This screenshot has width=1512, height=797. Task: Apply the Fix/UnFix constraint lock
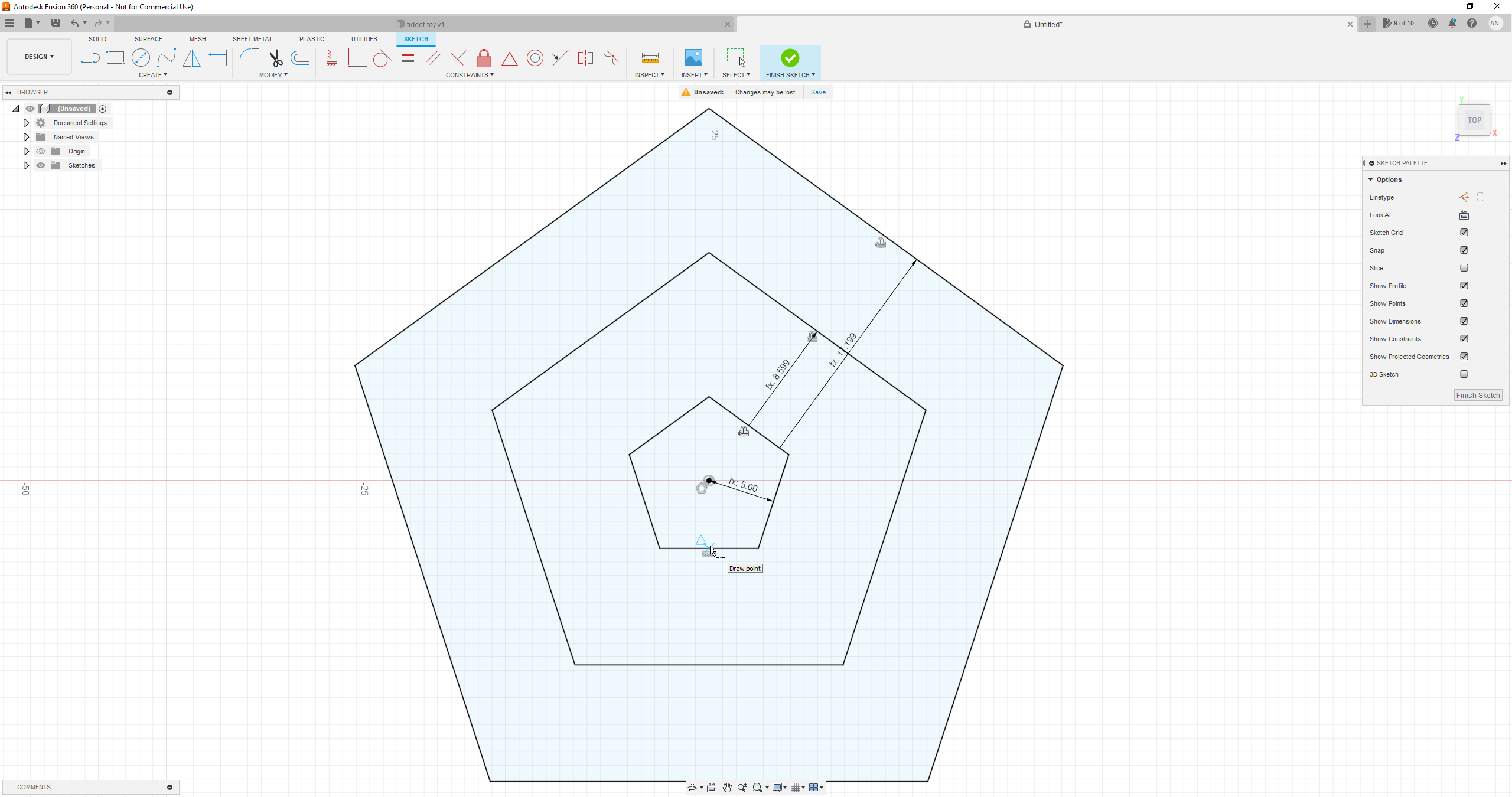(x=484, y=58)
